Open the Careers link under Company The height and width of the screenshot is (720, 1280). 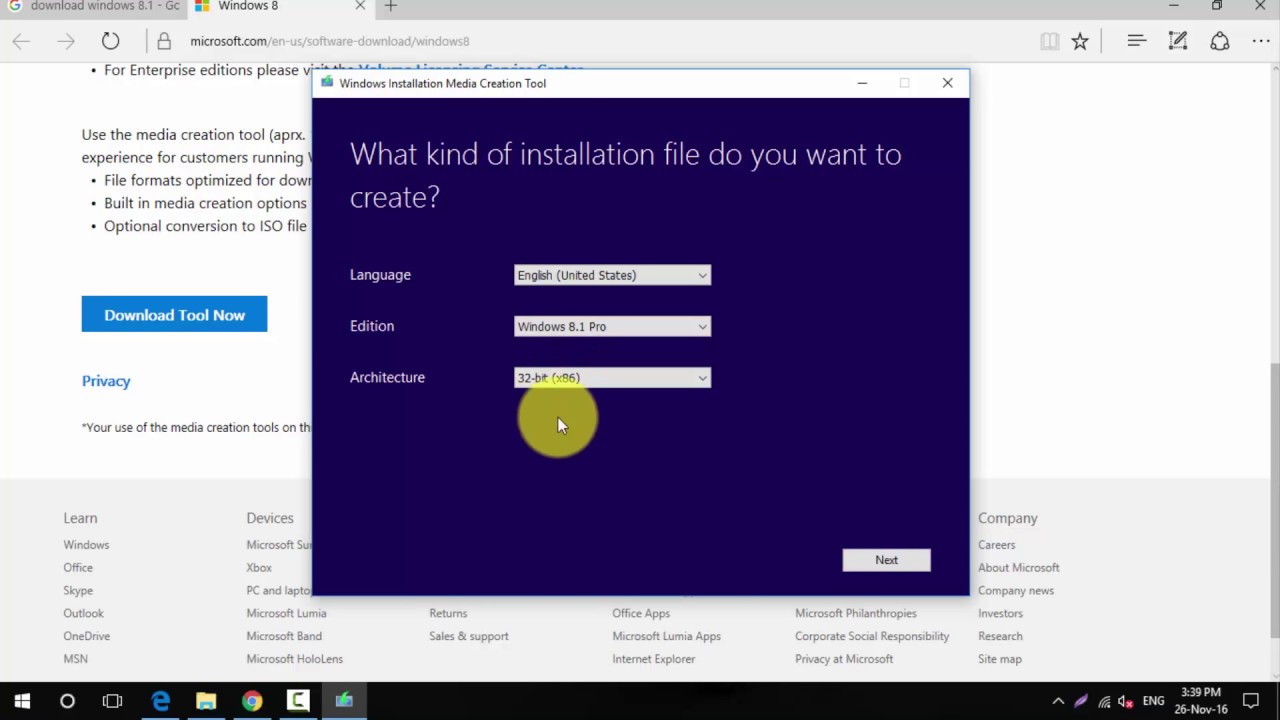996,545
